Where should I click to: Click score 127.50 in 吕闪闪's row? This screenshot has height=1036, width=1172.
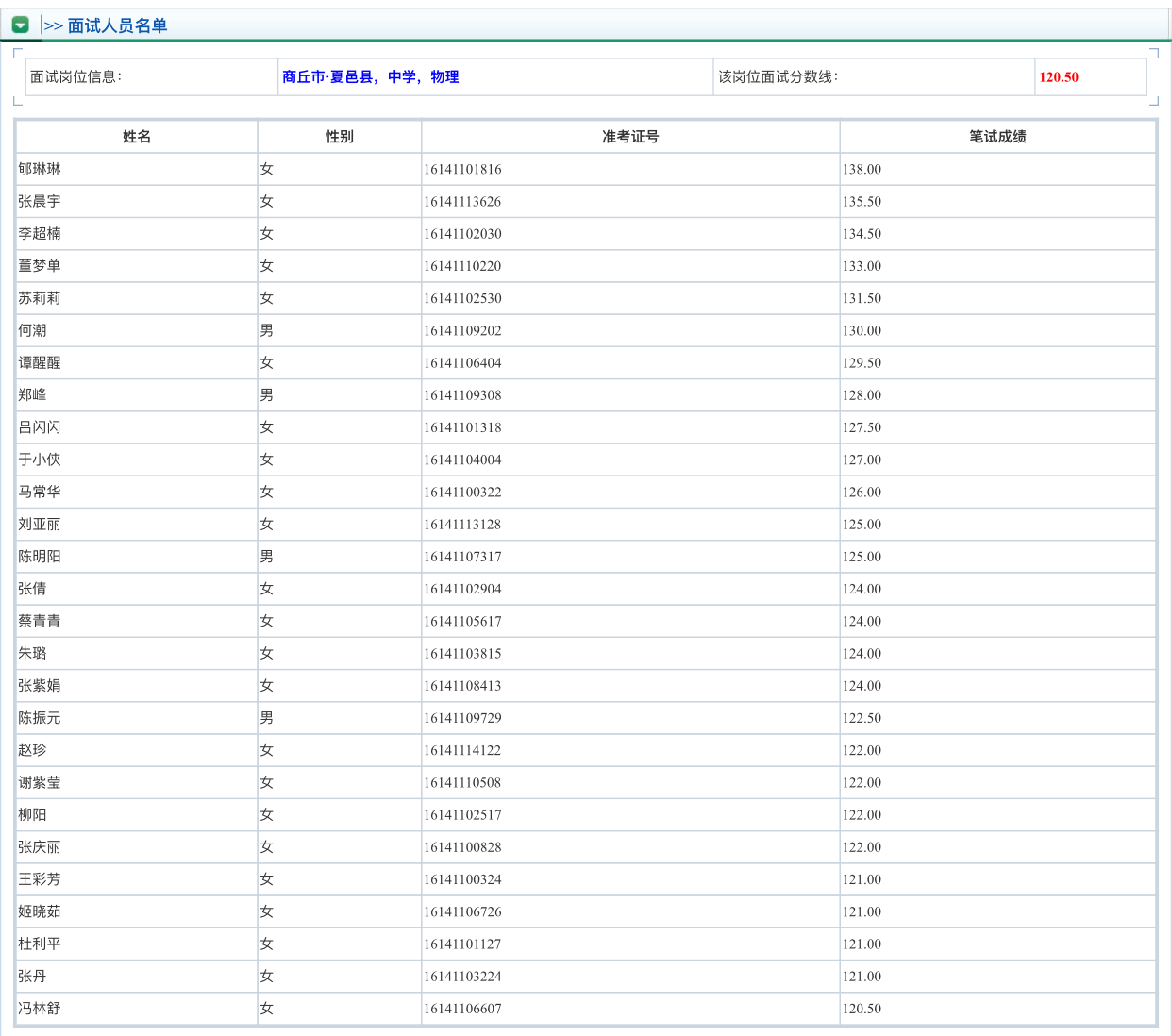(862, 427)
